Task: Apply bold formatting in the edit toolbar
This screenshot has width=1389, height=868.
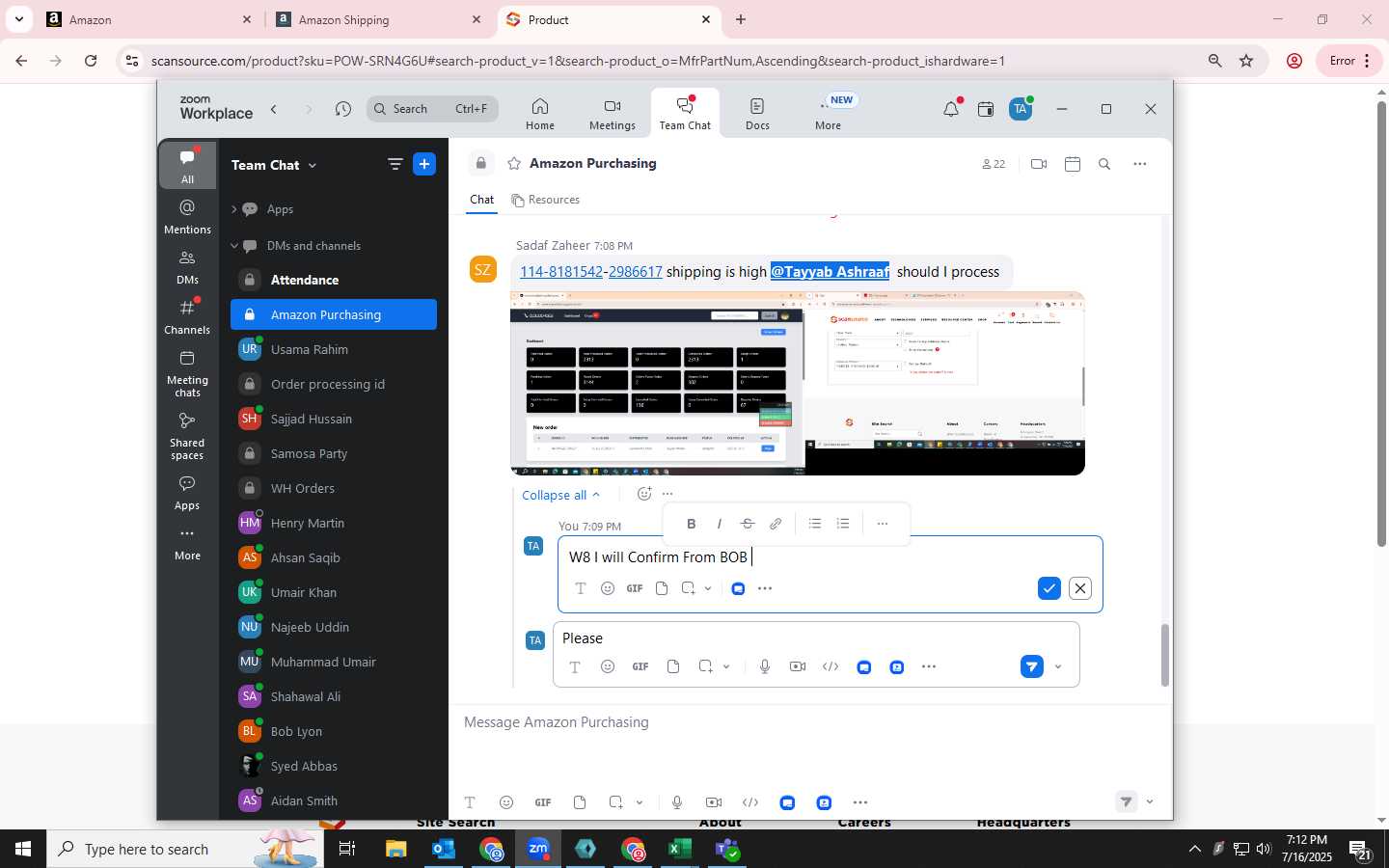Action: [x=691, y=524]
